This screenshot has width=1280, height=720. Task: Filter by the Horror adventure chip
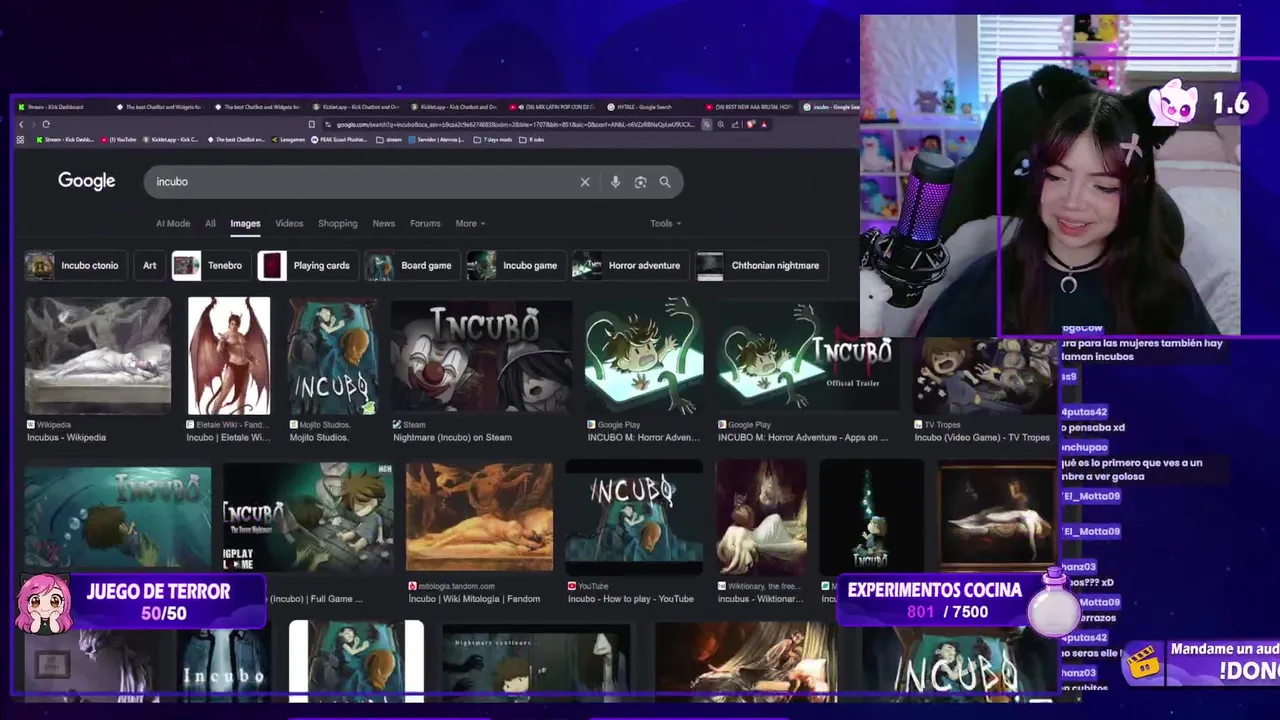tap(631, 266)
